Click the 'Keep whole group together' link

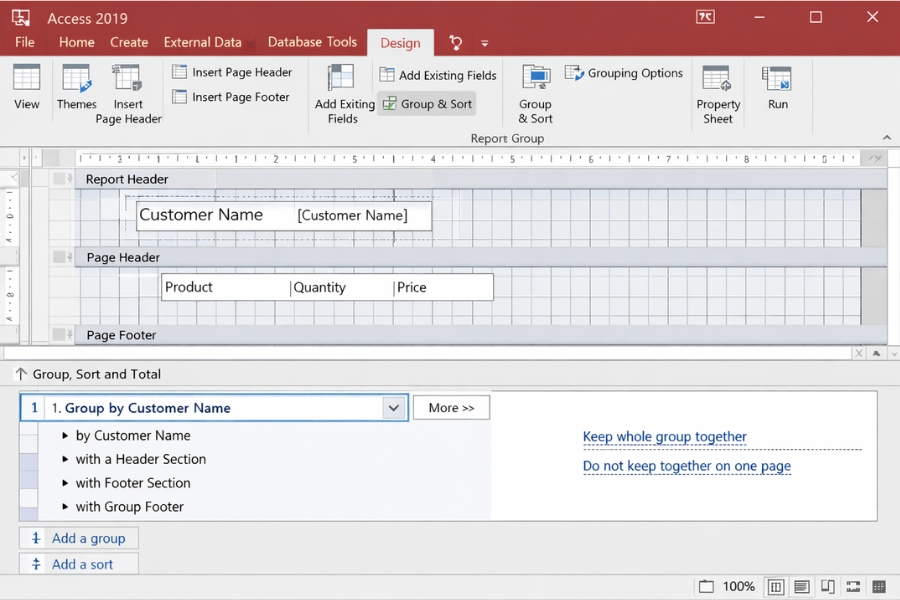[665, 436]
